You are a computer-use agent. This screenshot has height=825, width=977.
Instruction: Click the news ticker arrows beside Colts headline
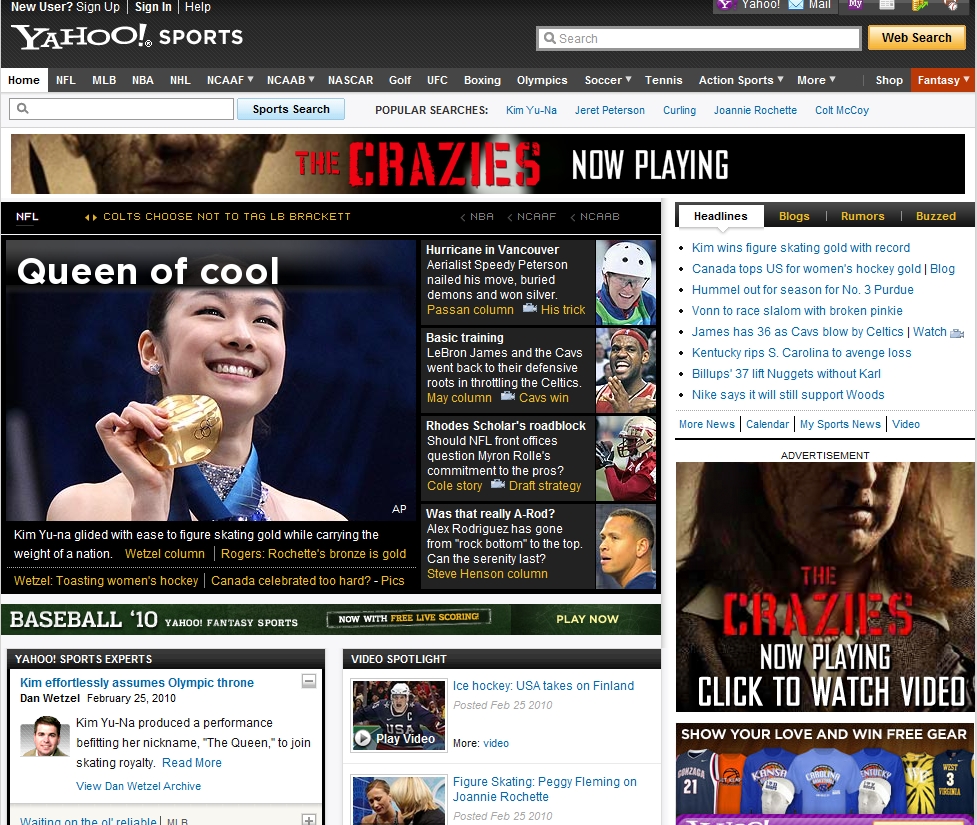[x=90, y=217]
